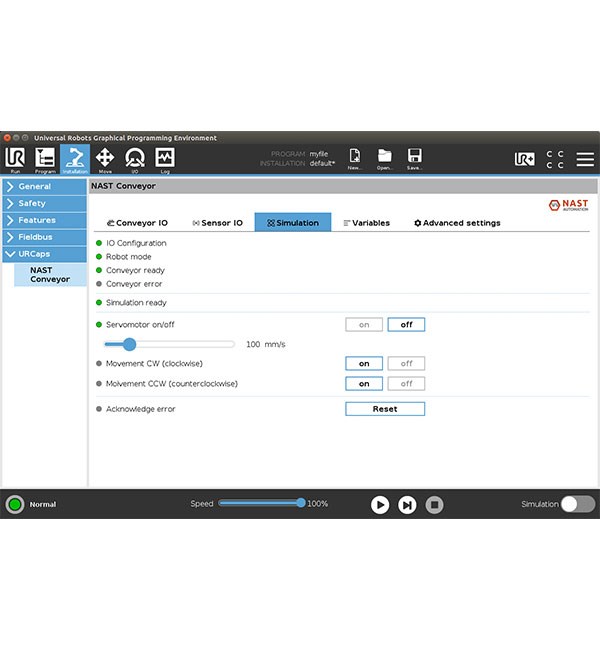
Task: Open the Move screen icon
Action: 105,160
